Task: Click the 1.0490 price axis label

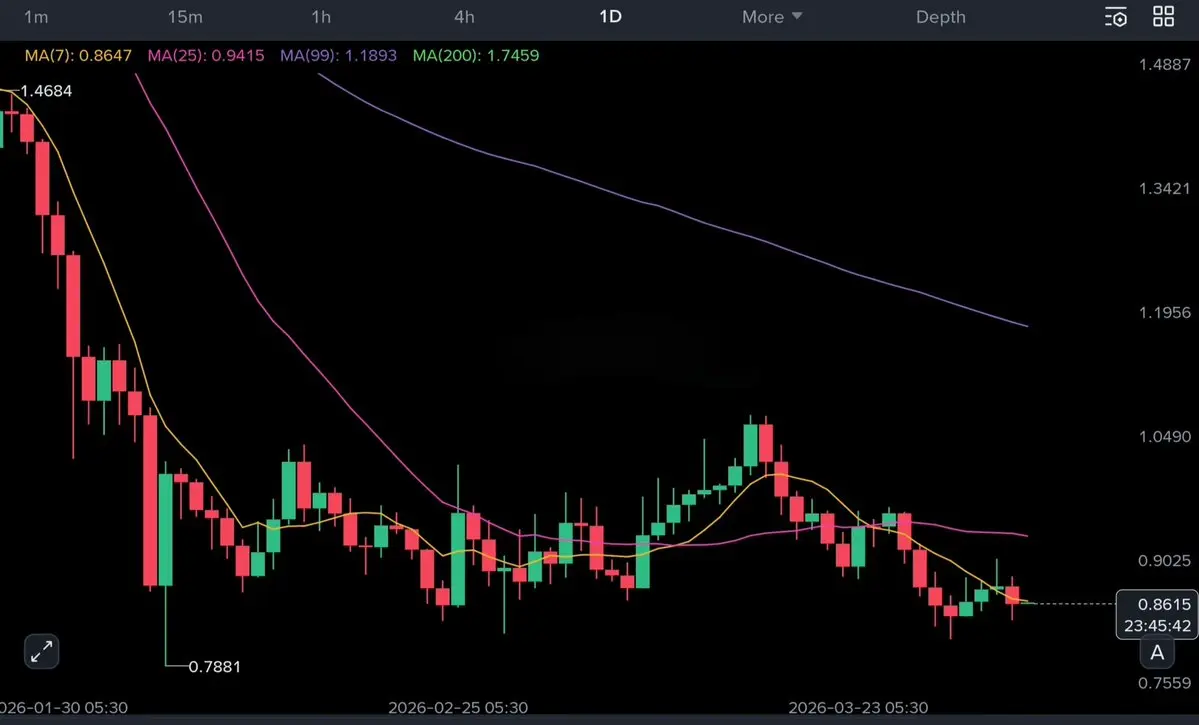Action: click(x=1165, y=436)
